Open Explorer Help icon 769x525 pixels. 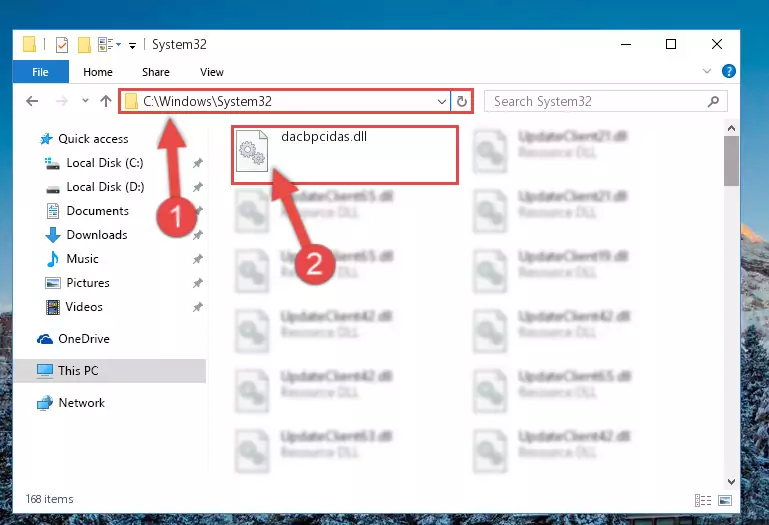(x=728, y=71)
